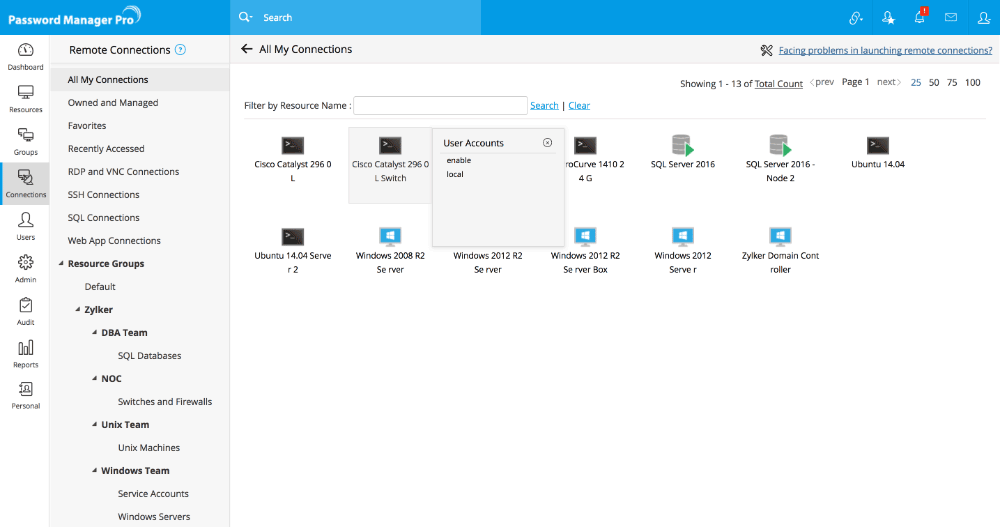Open the Reports section
The height and width of the screenshot is (527, 1000).
(x=26, y=354)
